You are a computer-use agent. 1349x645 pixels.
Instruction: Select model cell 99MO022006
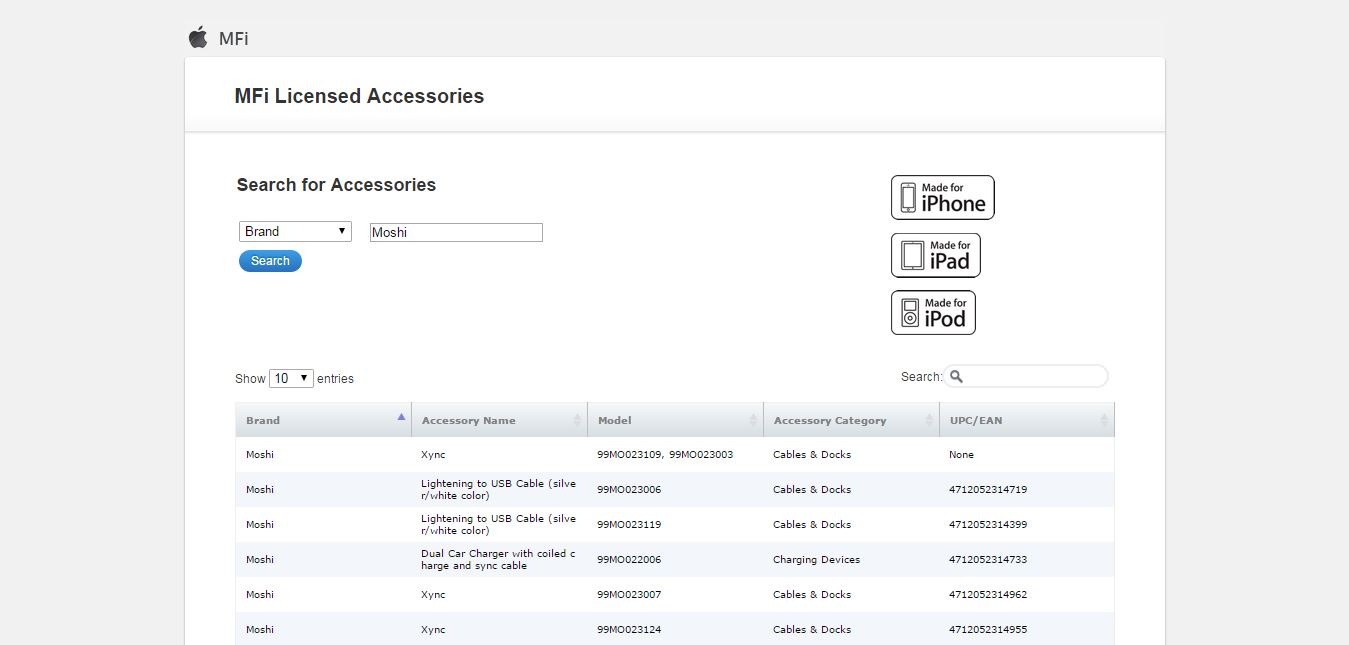(x=629, y=560)
